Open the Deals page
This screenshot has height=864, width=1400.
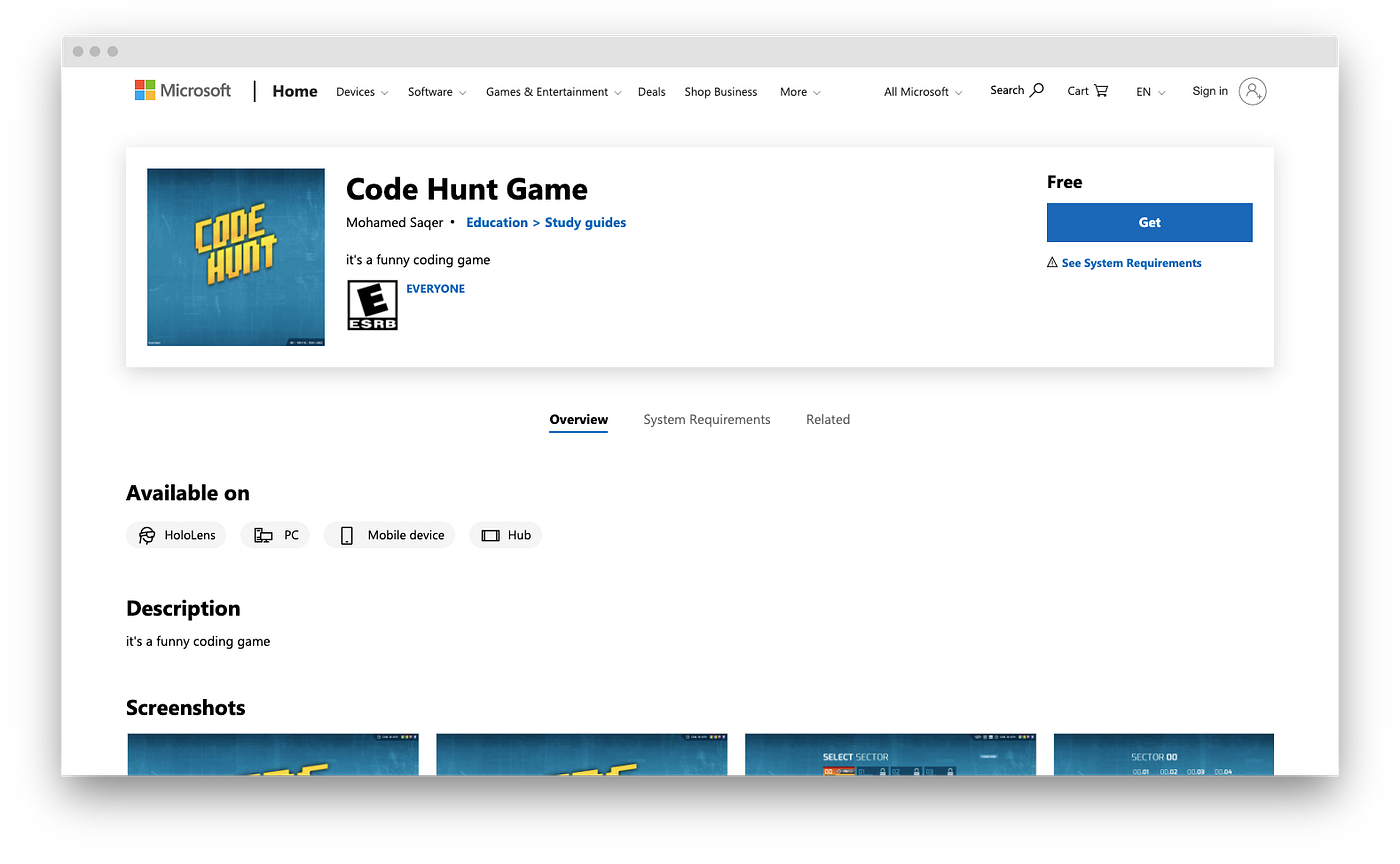[x=652, y=92]
